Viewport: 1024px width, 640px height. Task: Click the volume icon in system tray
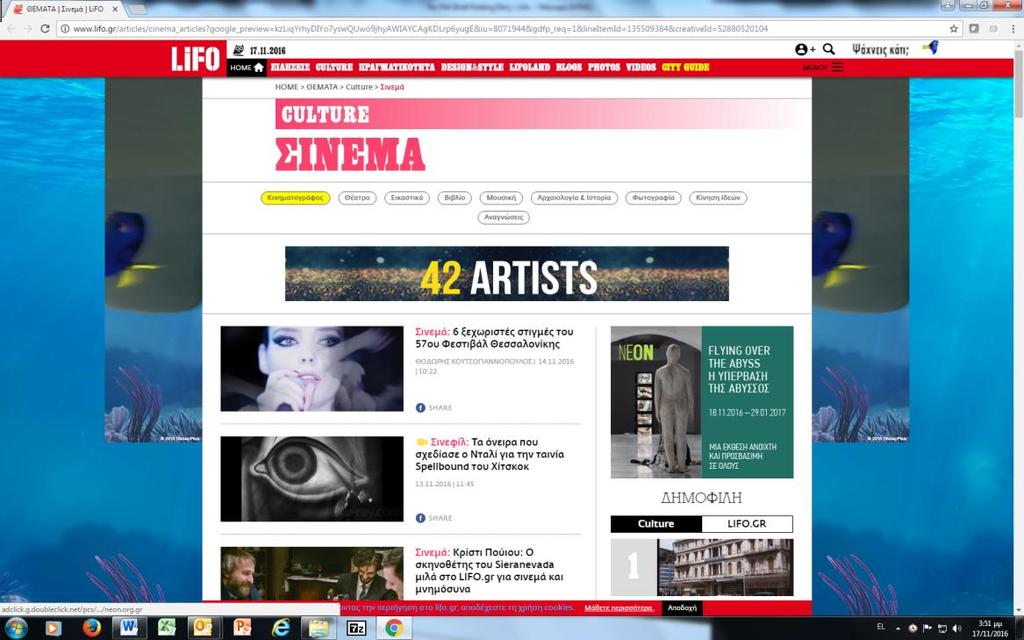(x=957, y=628)
